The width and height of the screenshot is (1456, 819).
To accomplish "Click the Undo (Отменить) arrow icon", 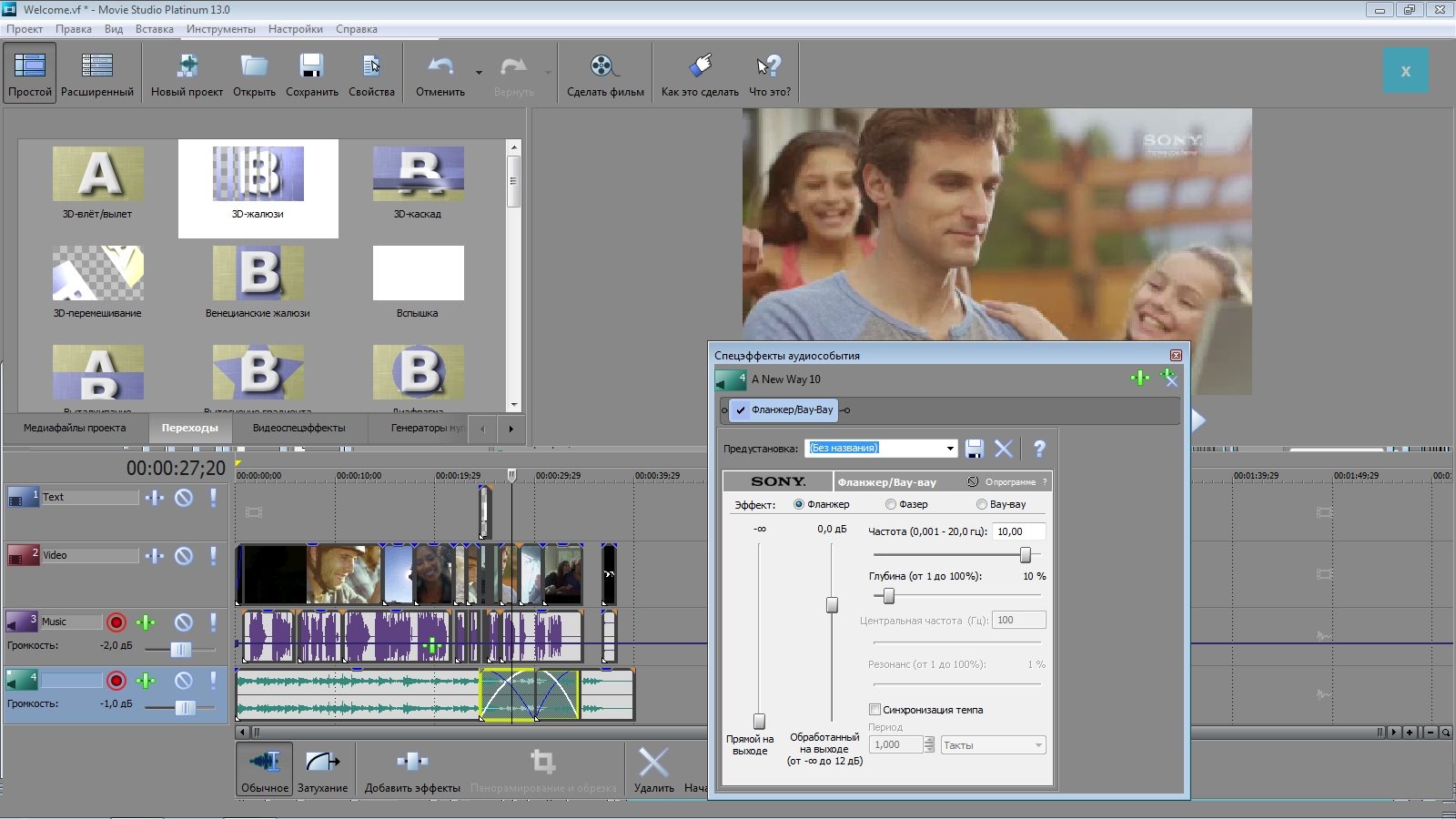I will [x=440, y=66].
